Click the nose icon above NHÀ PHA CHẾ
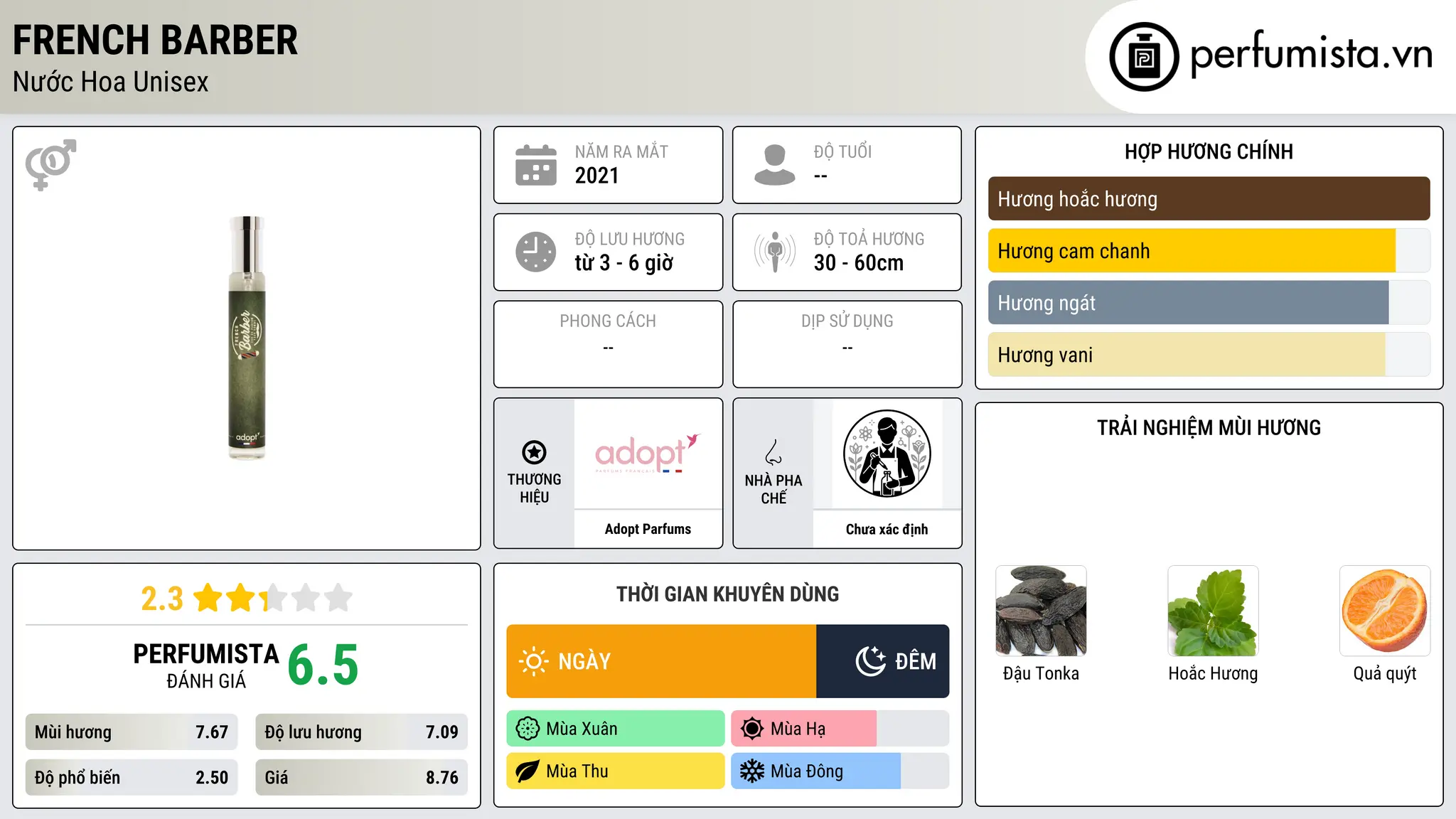Image resolution: width=1456 pixels, height=819 pixels. 773,452
